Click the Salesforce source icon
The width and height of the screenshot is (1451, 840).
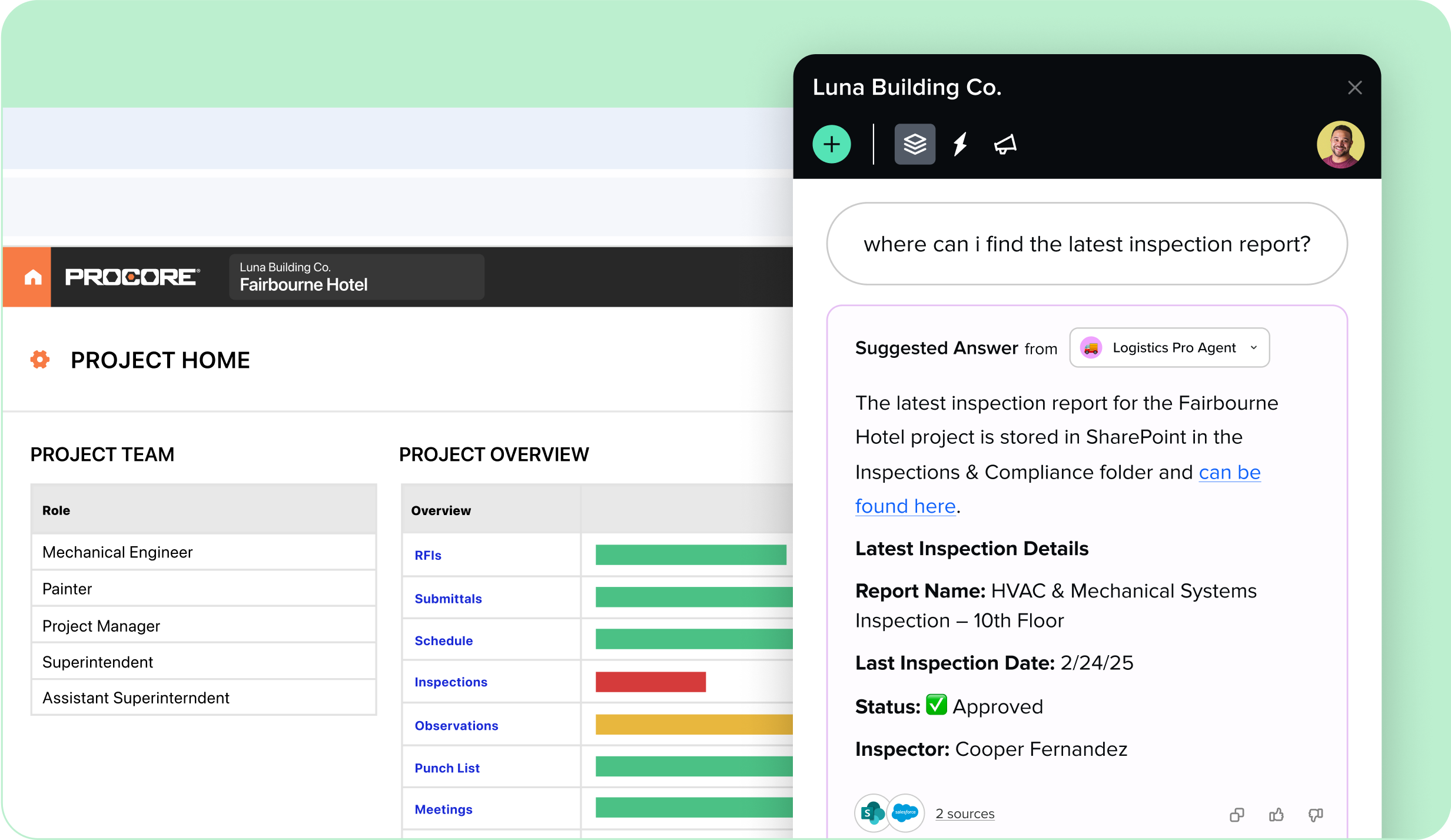point(905,813)
